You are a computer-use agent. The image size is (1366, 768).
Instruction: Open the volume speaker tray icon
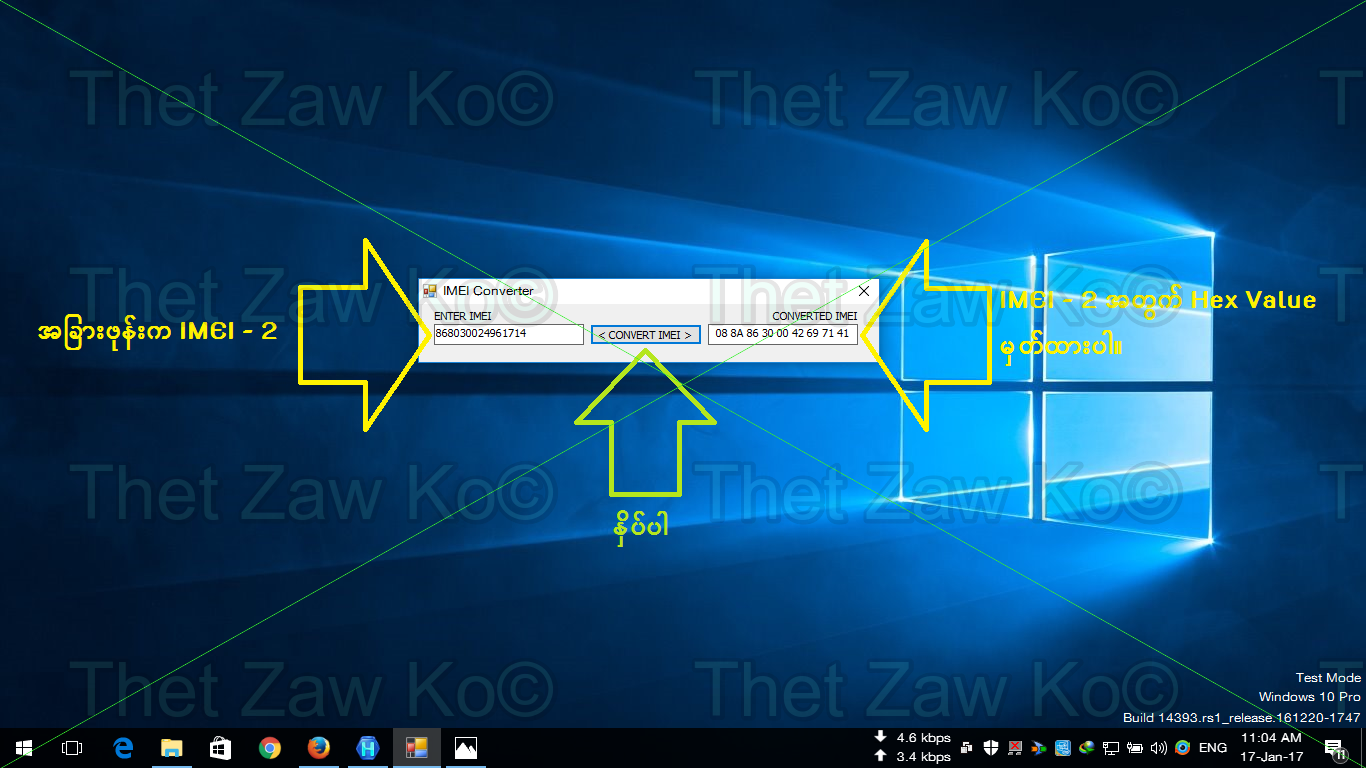pos(1159,748)
